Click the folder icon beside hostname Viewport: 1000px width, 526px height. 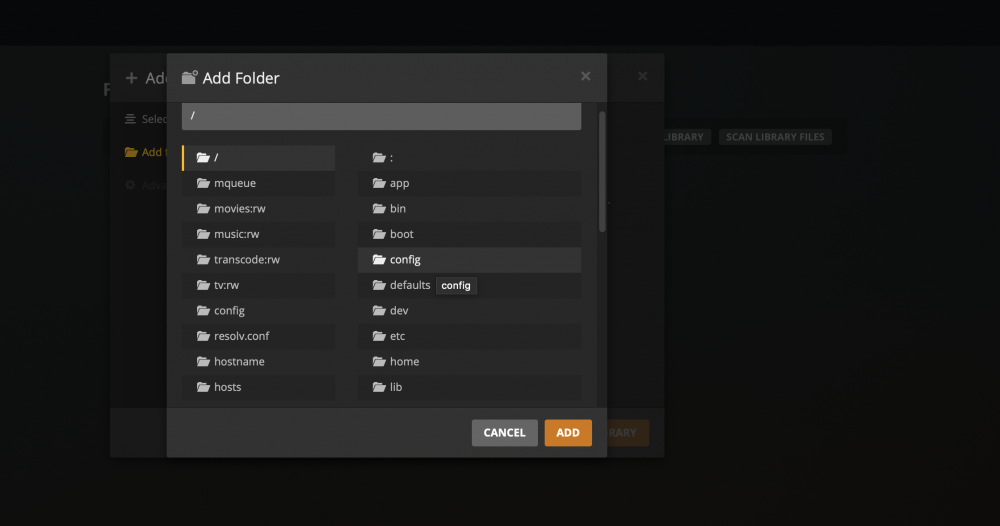click(x=203, y=362)
